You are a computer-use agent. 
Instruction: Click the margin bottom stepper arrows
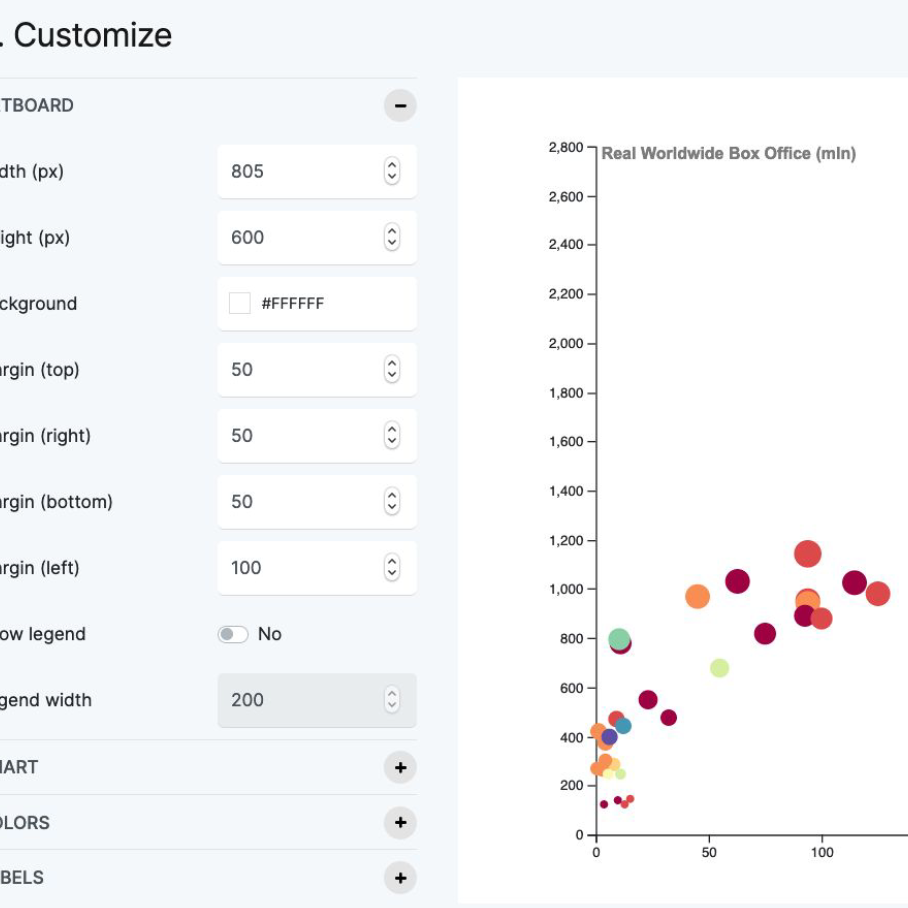point(392,501)
